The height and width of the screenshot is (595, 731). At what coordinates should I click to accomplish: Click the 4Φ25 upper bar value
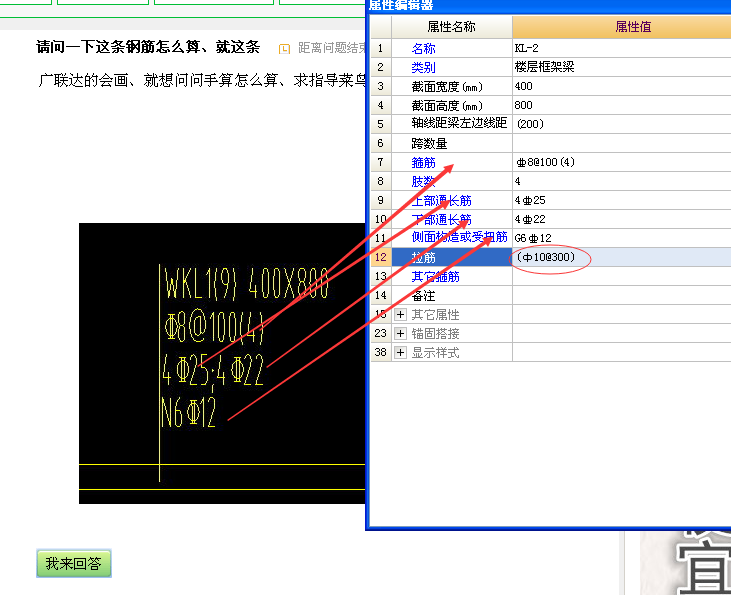coord(621,201)
